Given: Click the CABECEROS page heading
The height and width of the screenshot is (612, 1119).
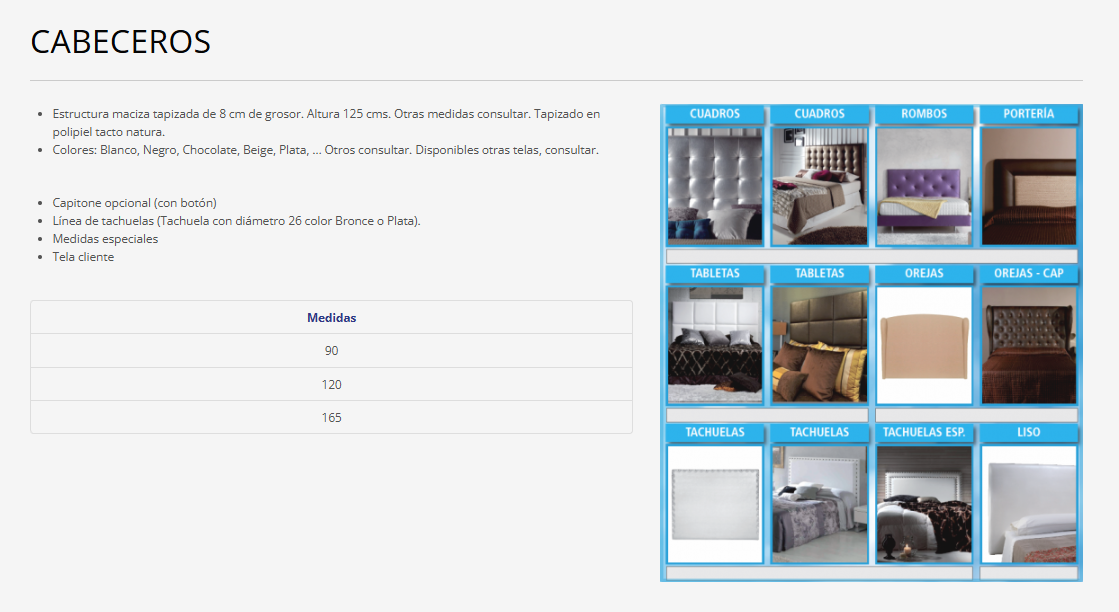Looking at the screenshot, I should coord(121,42).
